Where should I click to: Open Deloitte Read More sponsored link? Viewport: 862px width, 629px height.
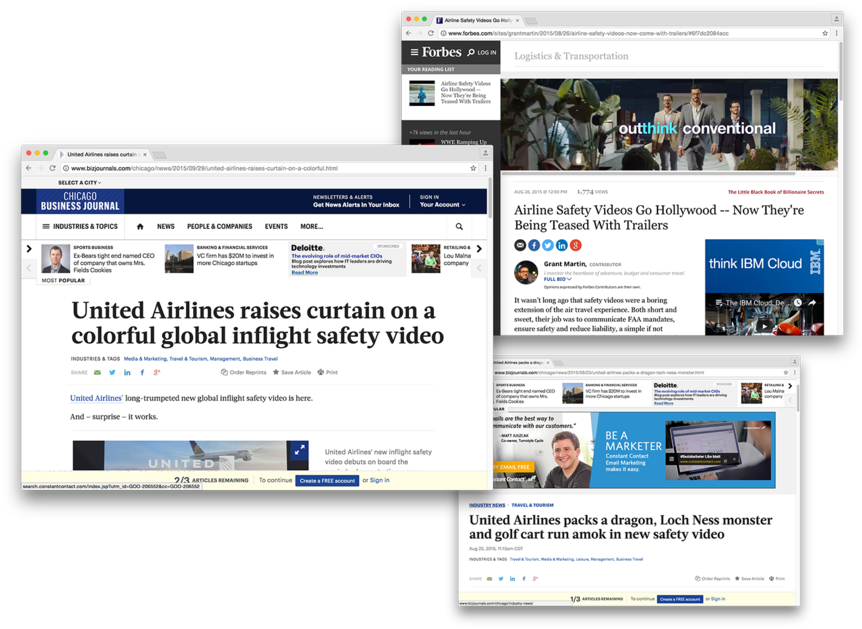pyautogui.click(x=305, y=273)
